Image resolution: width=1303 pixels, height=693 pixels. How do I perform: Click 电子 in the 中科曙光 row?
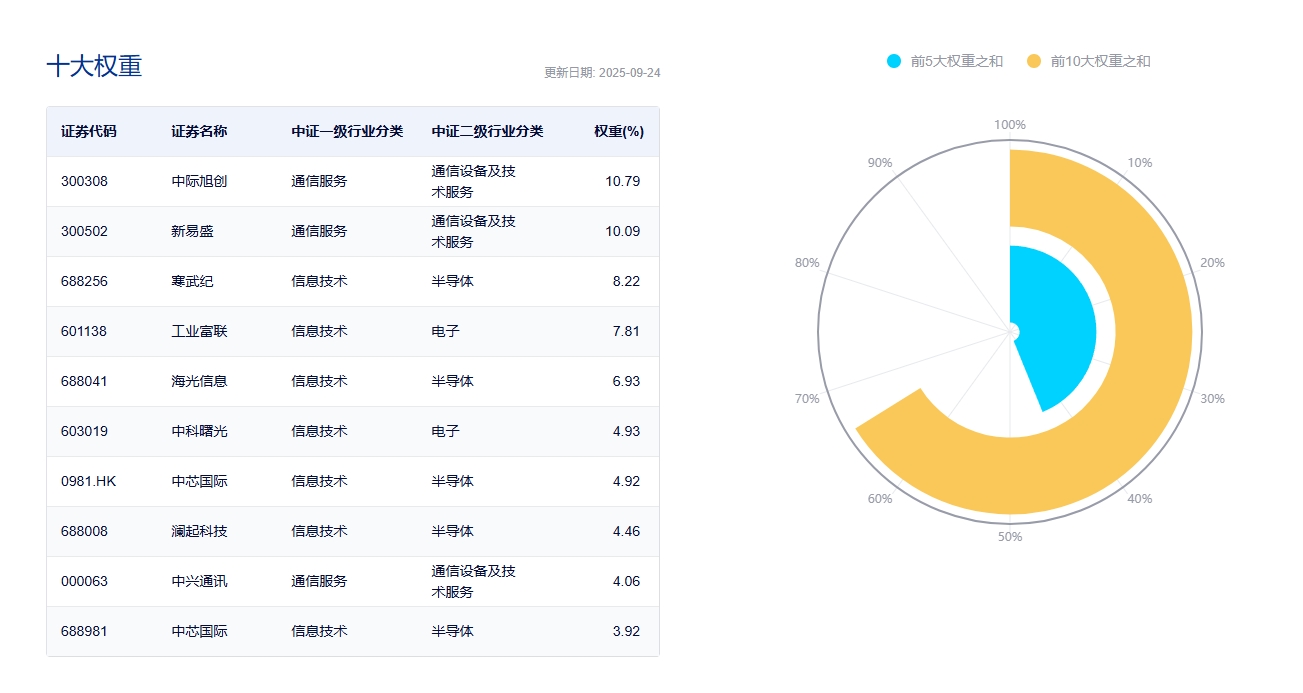[445, 431]
